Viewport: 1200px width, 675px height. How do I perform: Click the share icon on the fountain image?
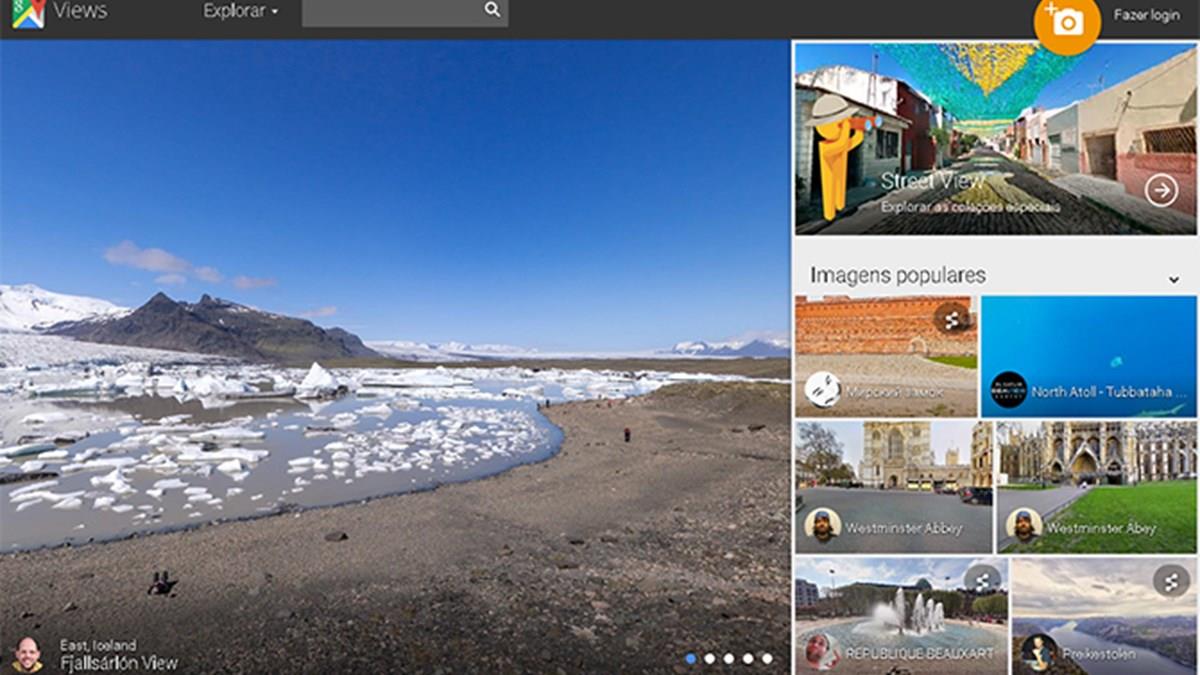pyautogui.click(x=982, y=581)
